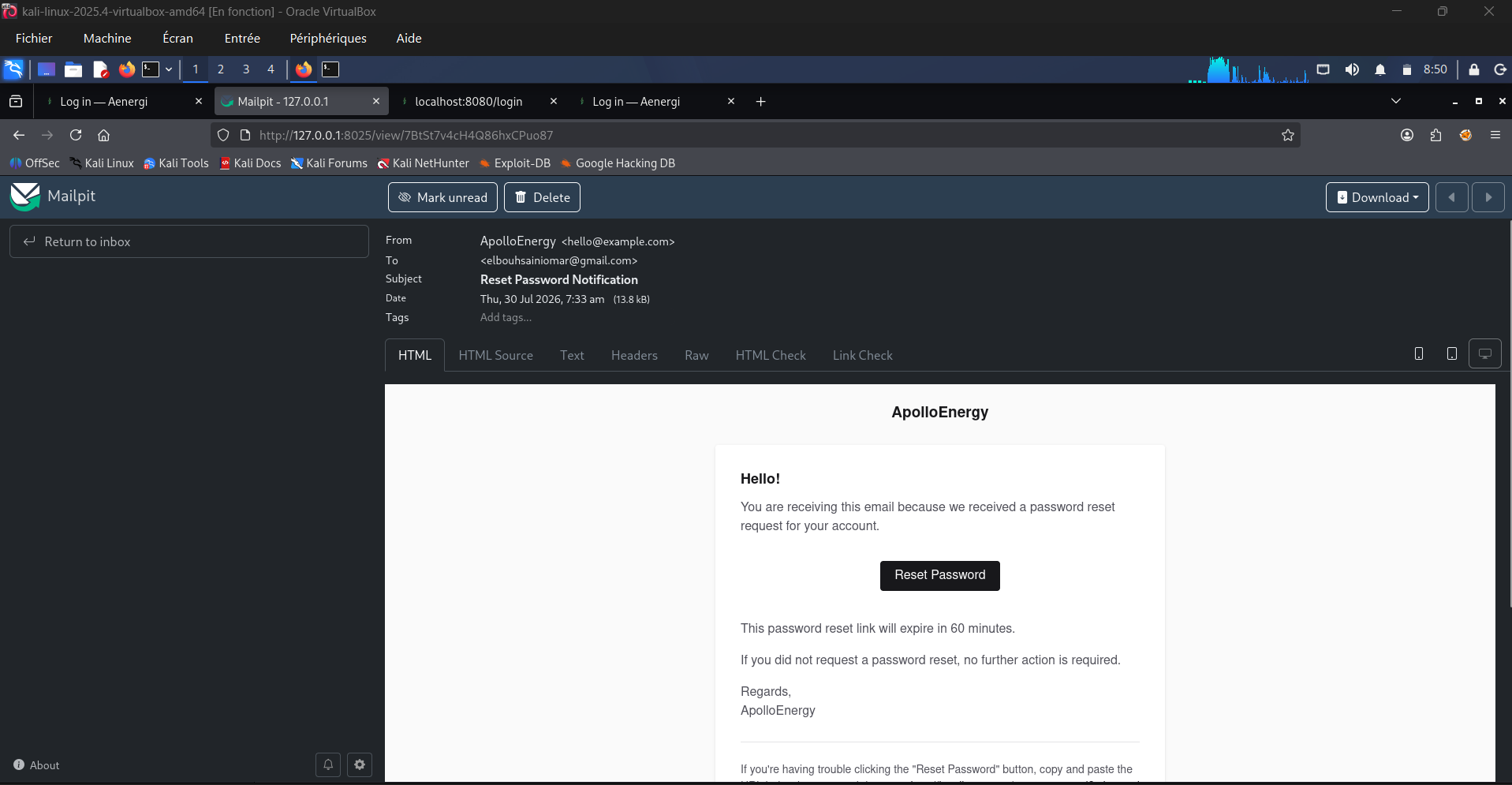The image size is (1512, 785).
Task: Open VirtualBox Fichier menu
Action: 34,38
